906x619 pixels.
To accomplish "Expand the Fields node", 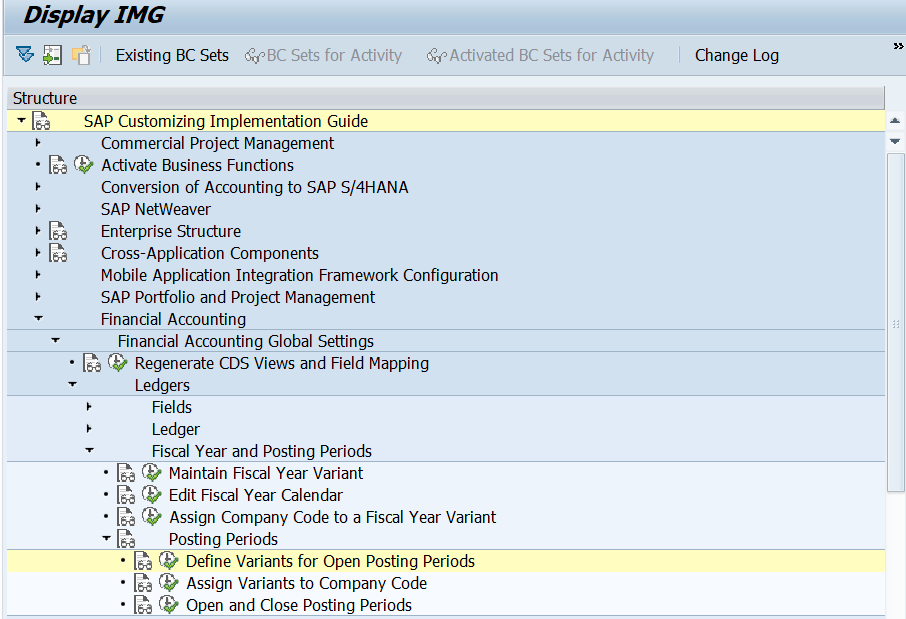I will (x=89, y=406).
